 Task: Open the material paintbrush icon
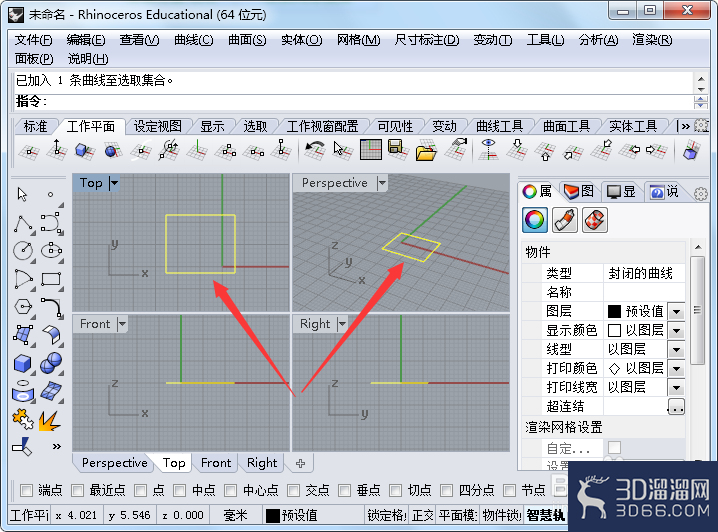coord(565,220)
